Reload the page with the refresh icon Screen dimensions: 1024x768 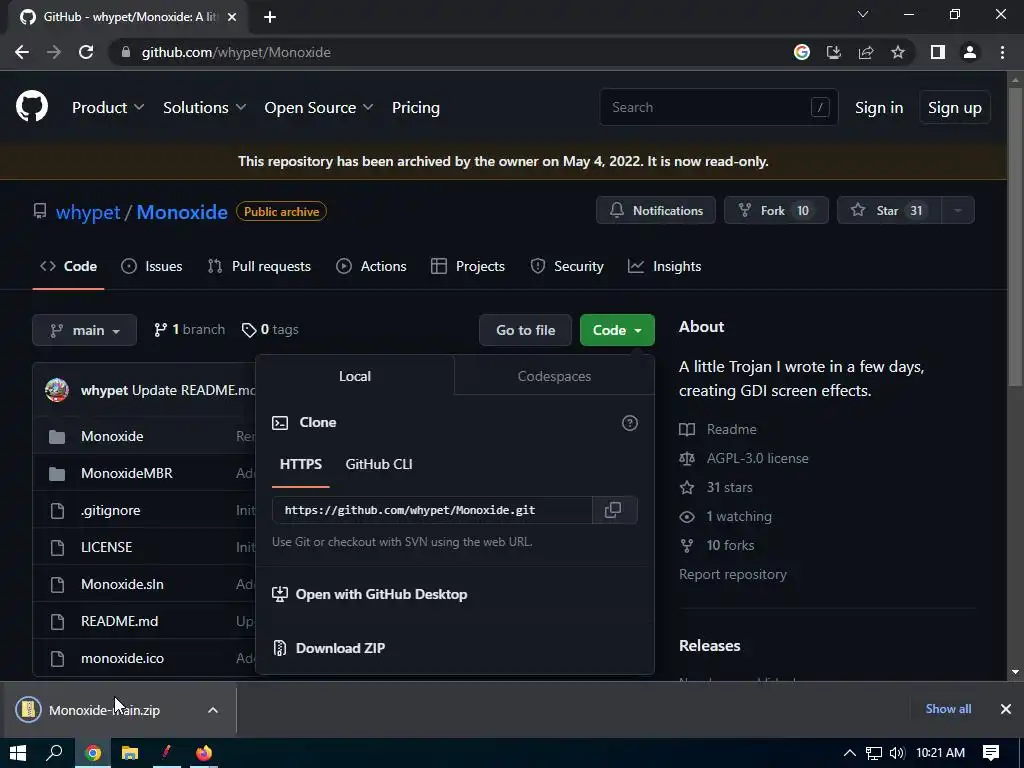[x=86, y=52]
